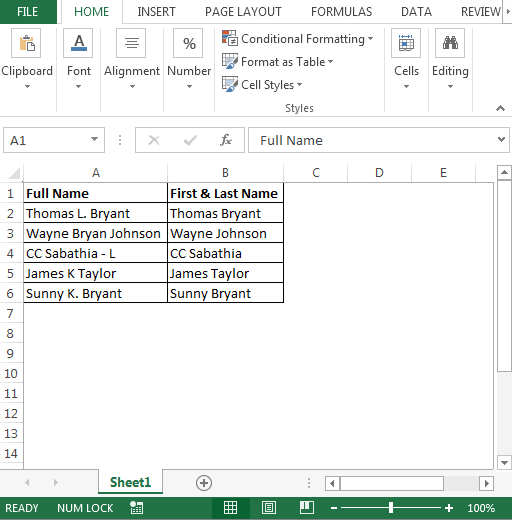The width and height of the screenshot is (512, 520).
Task: Click the Number percent icon
Action: pyautogui.click(x=188, y=43)
